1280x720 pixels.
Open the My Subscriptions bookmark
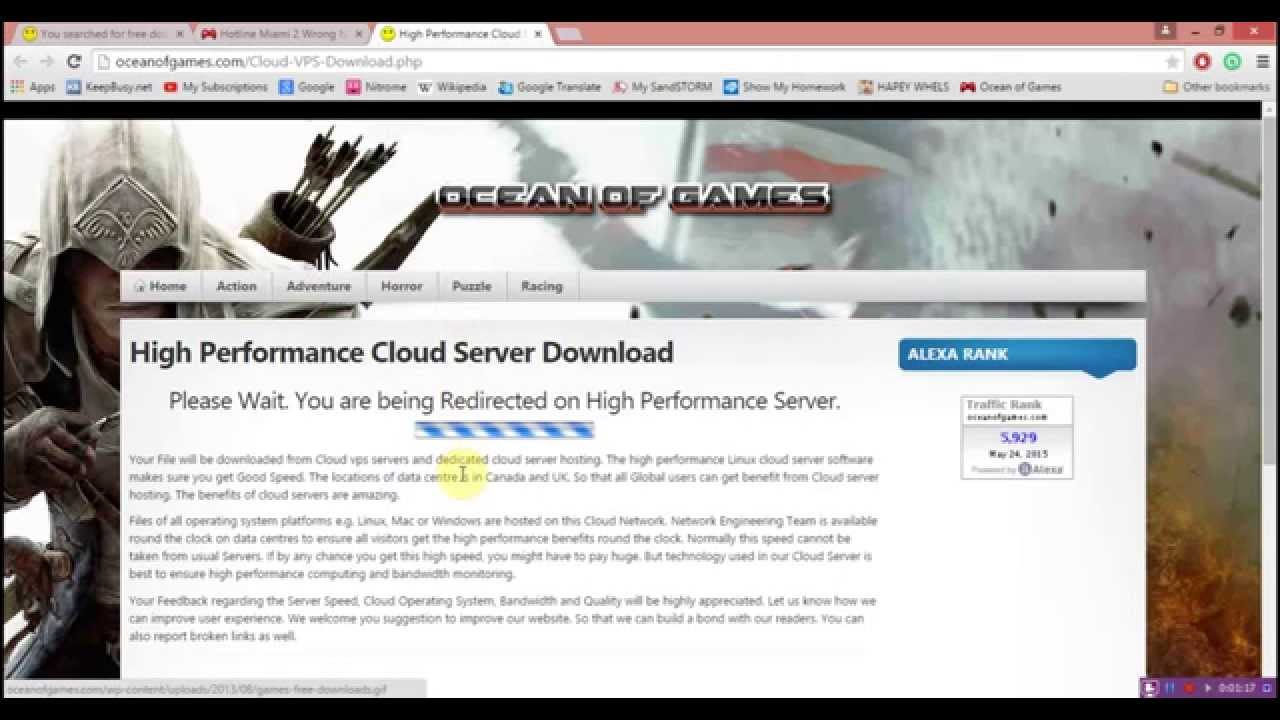coord(215,87)
